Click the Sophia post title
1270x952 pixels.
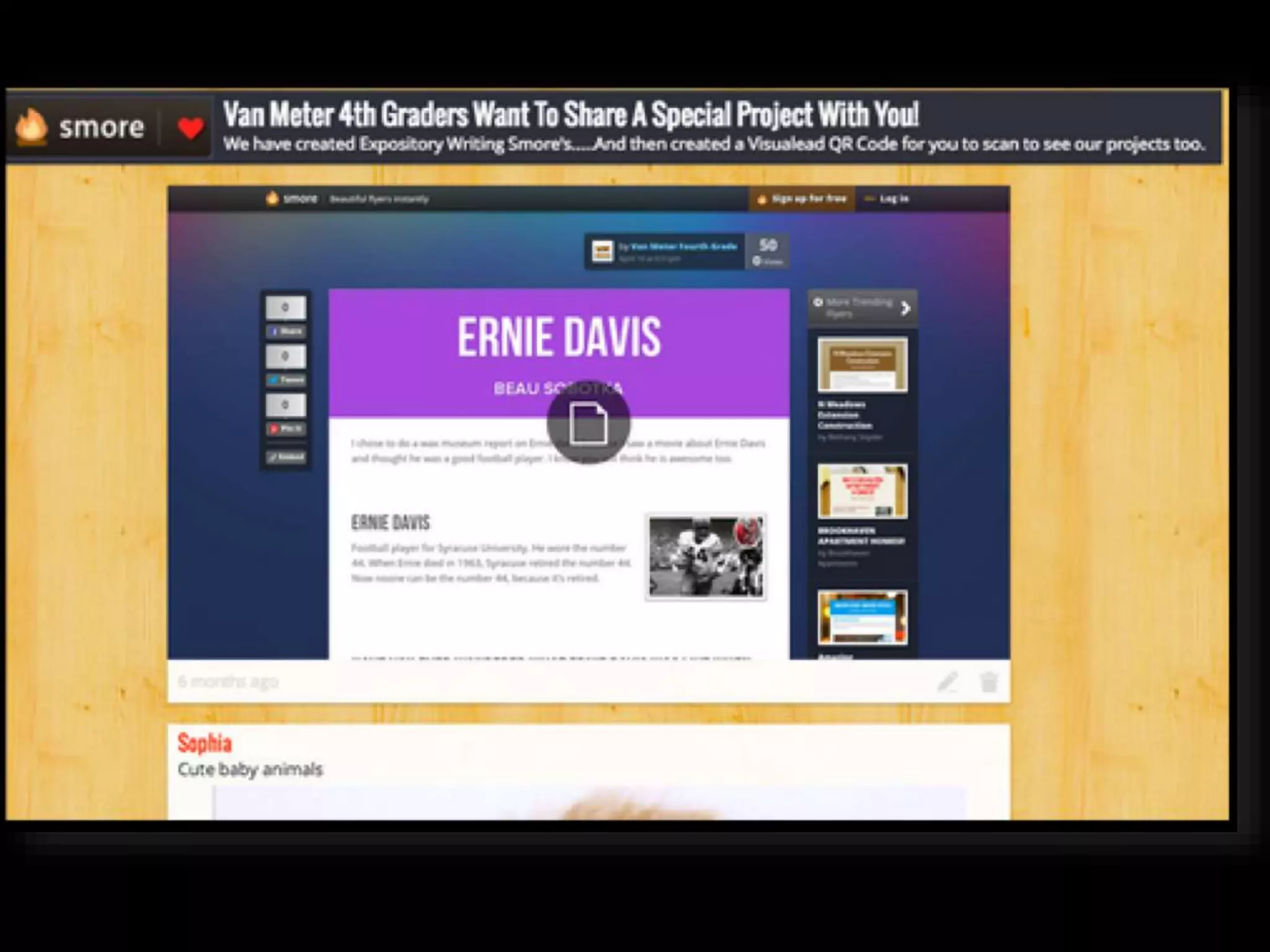coord(205,743)
